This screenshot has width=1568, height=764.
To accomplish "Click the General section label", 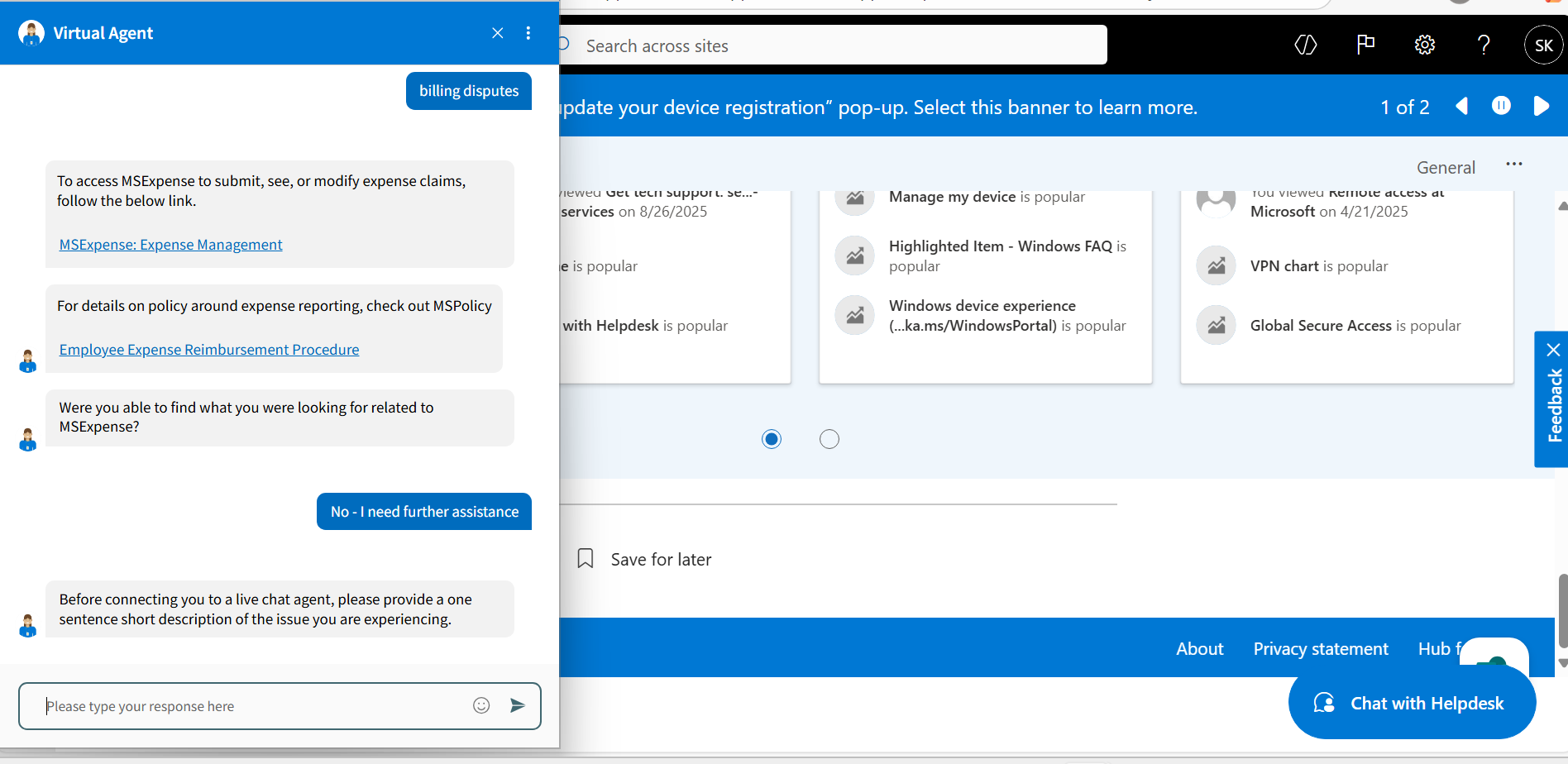I will 1446,168.
